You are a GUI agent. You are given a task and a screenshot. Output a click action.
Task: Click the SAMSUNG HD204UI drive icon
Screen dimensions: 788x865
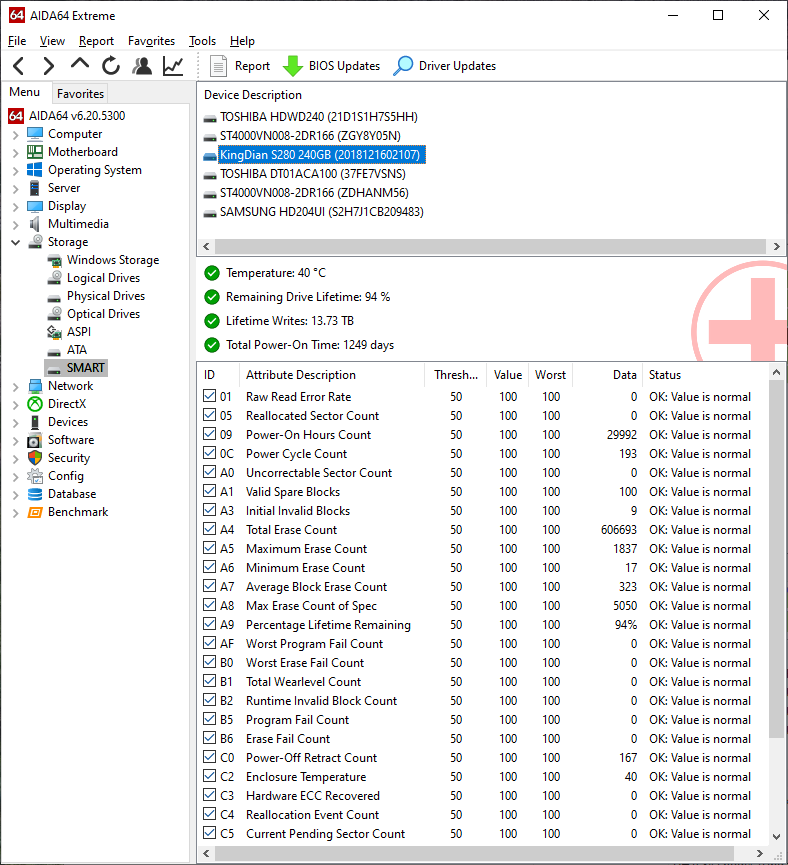pyautogui.click(x=210, y=213)
